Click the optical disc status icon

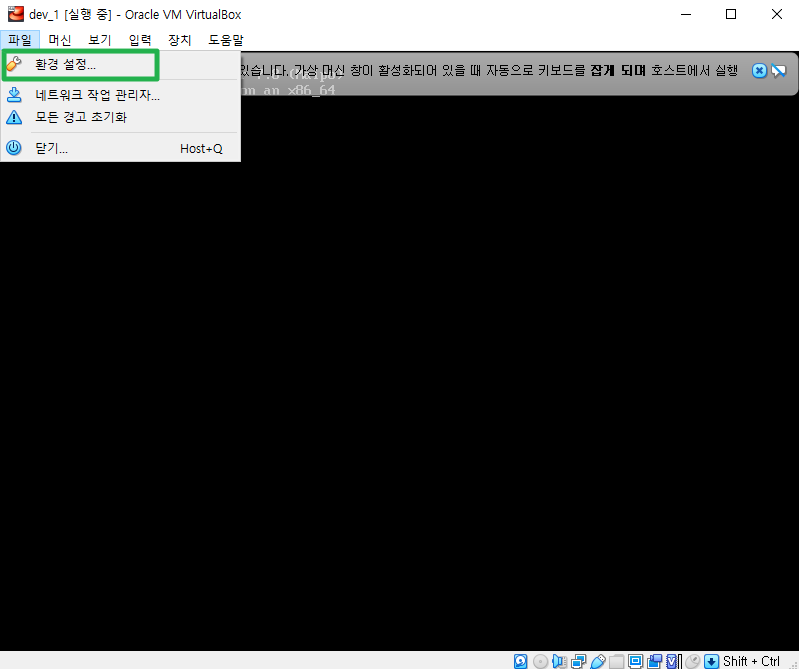540,661
